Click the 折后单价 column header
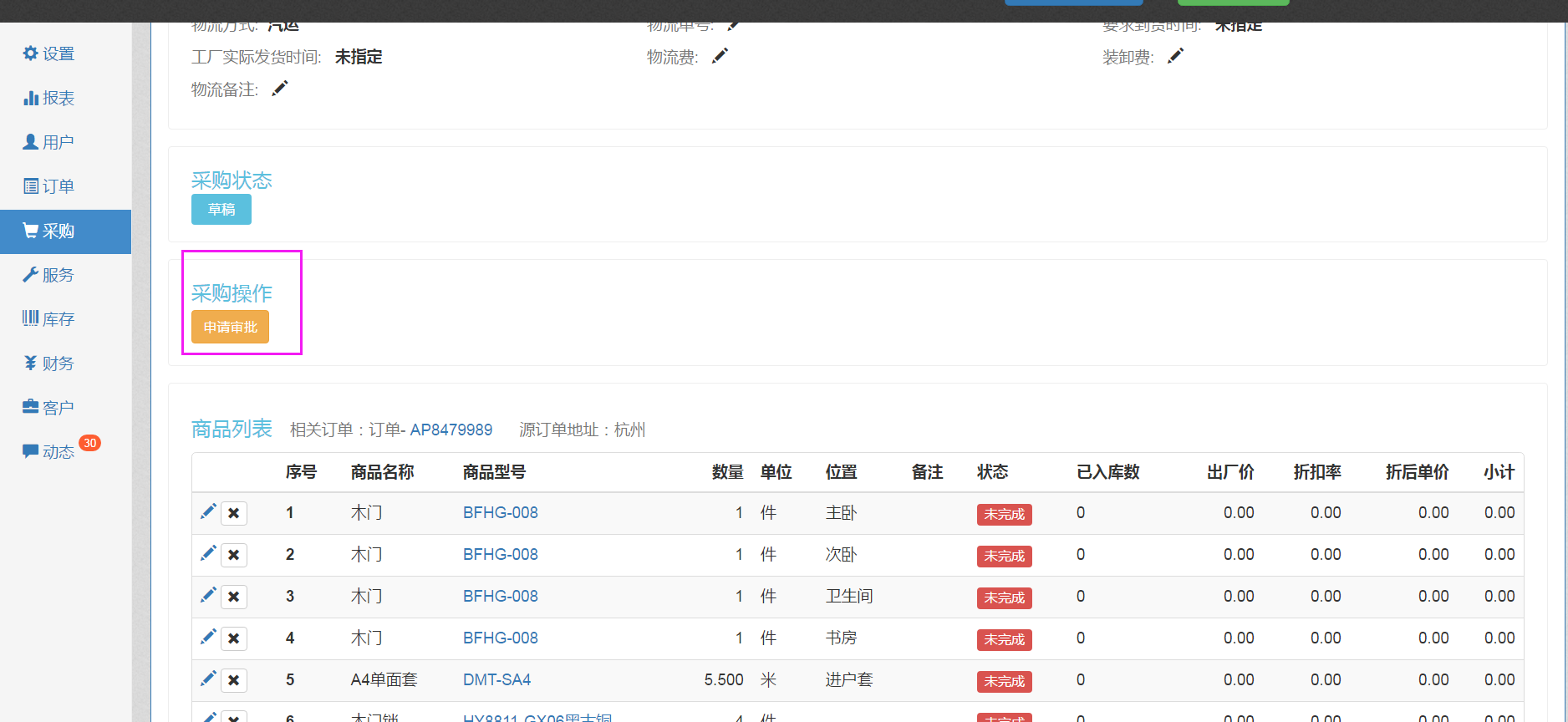 coord(1417,472)
